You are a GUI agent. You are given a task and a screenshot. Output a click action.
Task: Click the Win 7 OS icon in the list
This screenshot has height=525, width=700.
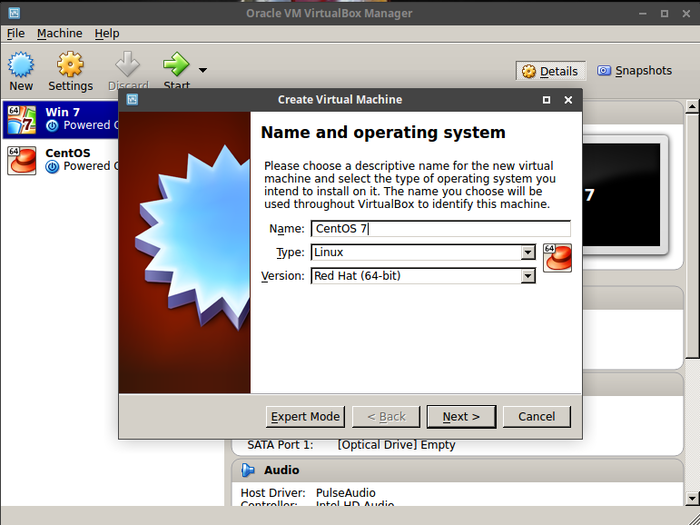21,120
